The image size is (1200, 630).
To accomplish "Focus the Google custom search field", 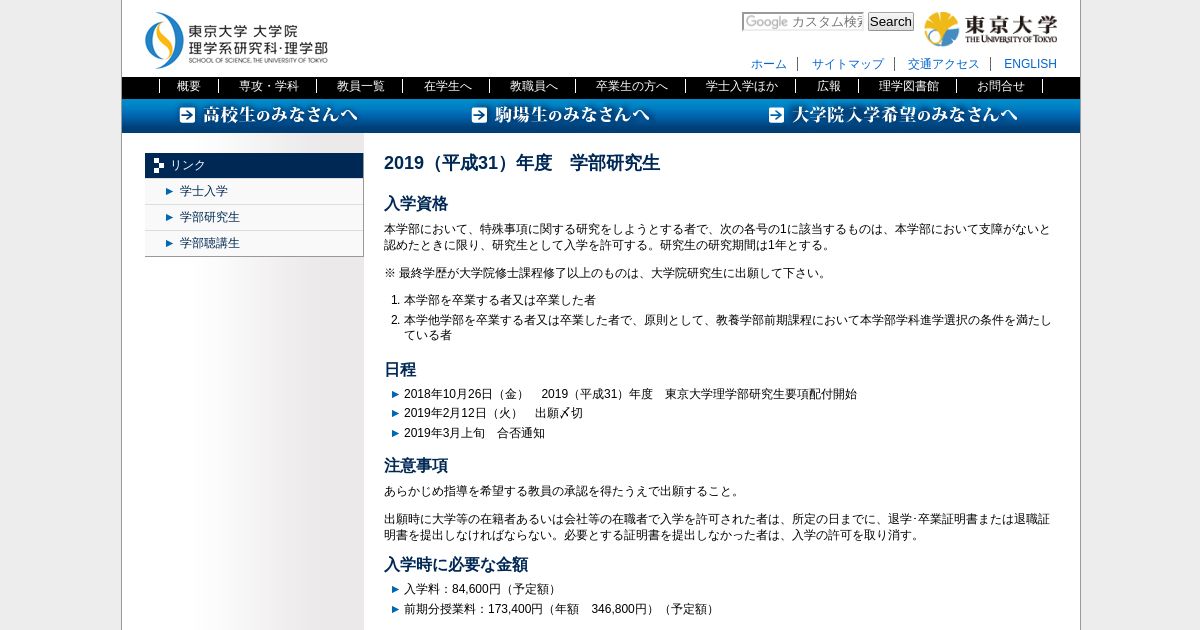I will 803,22.
